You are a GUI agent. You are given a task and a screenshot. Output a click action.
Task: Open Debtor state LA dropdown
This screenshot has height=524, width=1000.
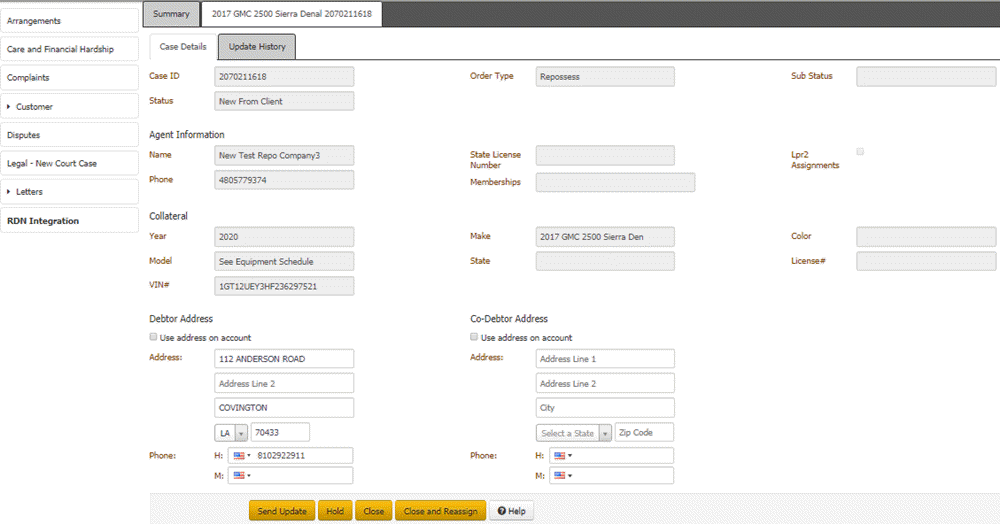click(231, 433)
